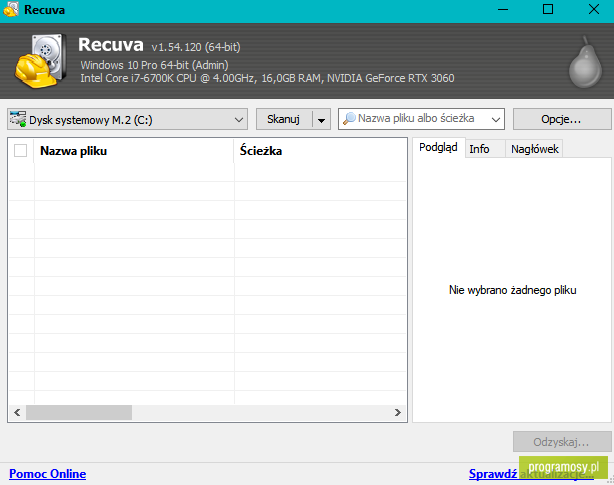Viewport: 614px width, 485px height.
Task: Click the Odzyskaj... recover button
Action: [x=562, y=442]
